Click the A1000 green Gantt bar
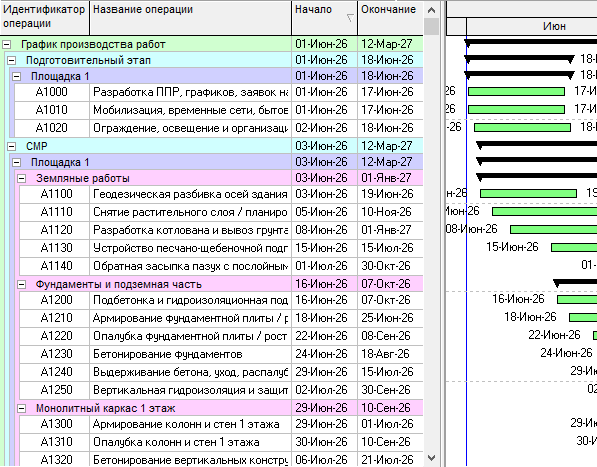This screenshot has width=597, height=467. [516, 91]
